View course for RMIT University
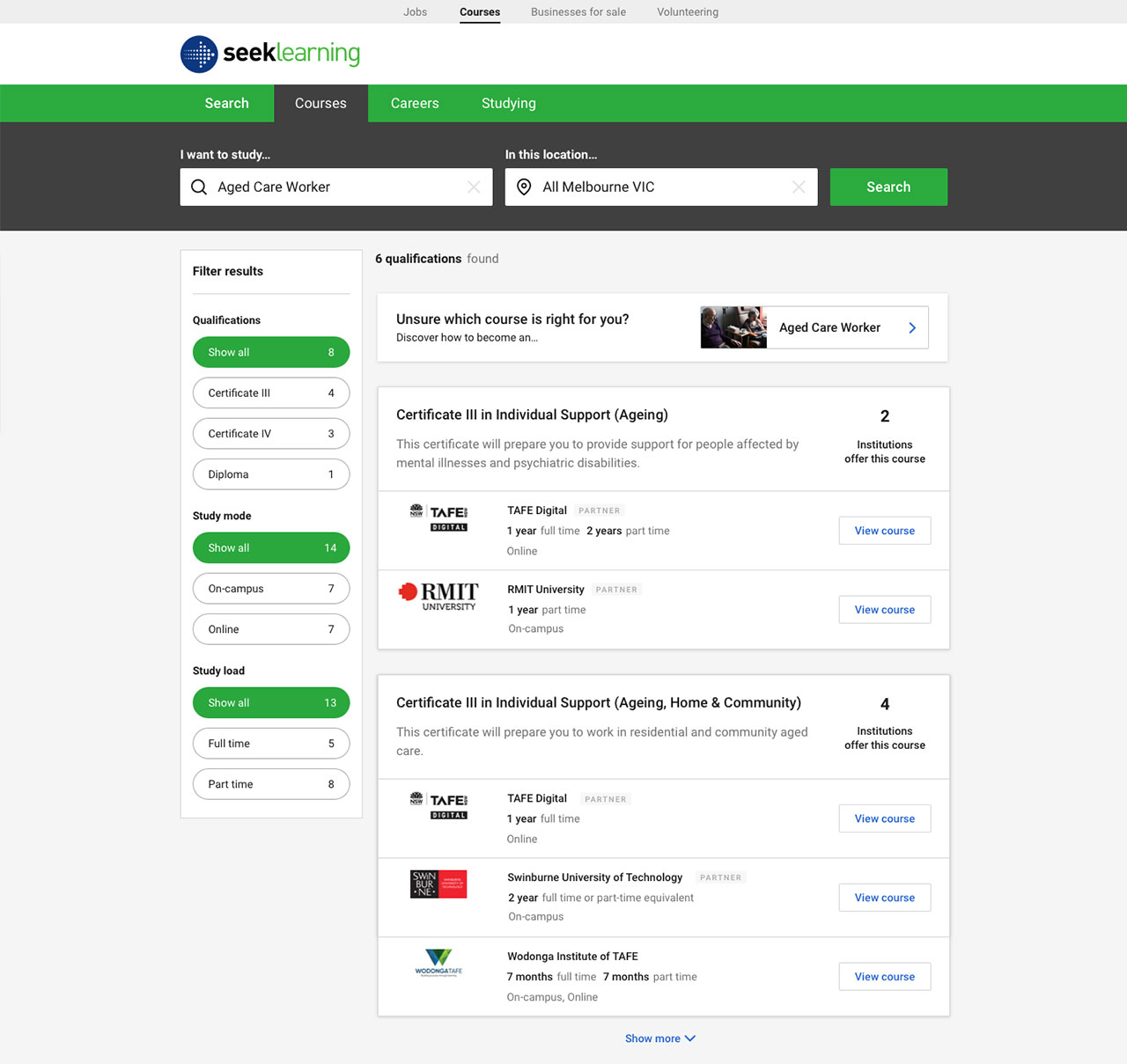Screen dimensions: 1127x1064 pos(885,610)
